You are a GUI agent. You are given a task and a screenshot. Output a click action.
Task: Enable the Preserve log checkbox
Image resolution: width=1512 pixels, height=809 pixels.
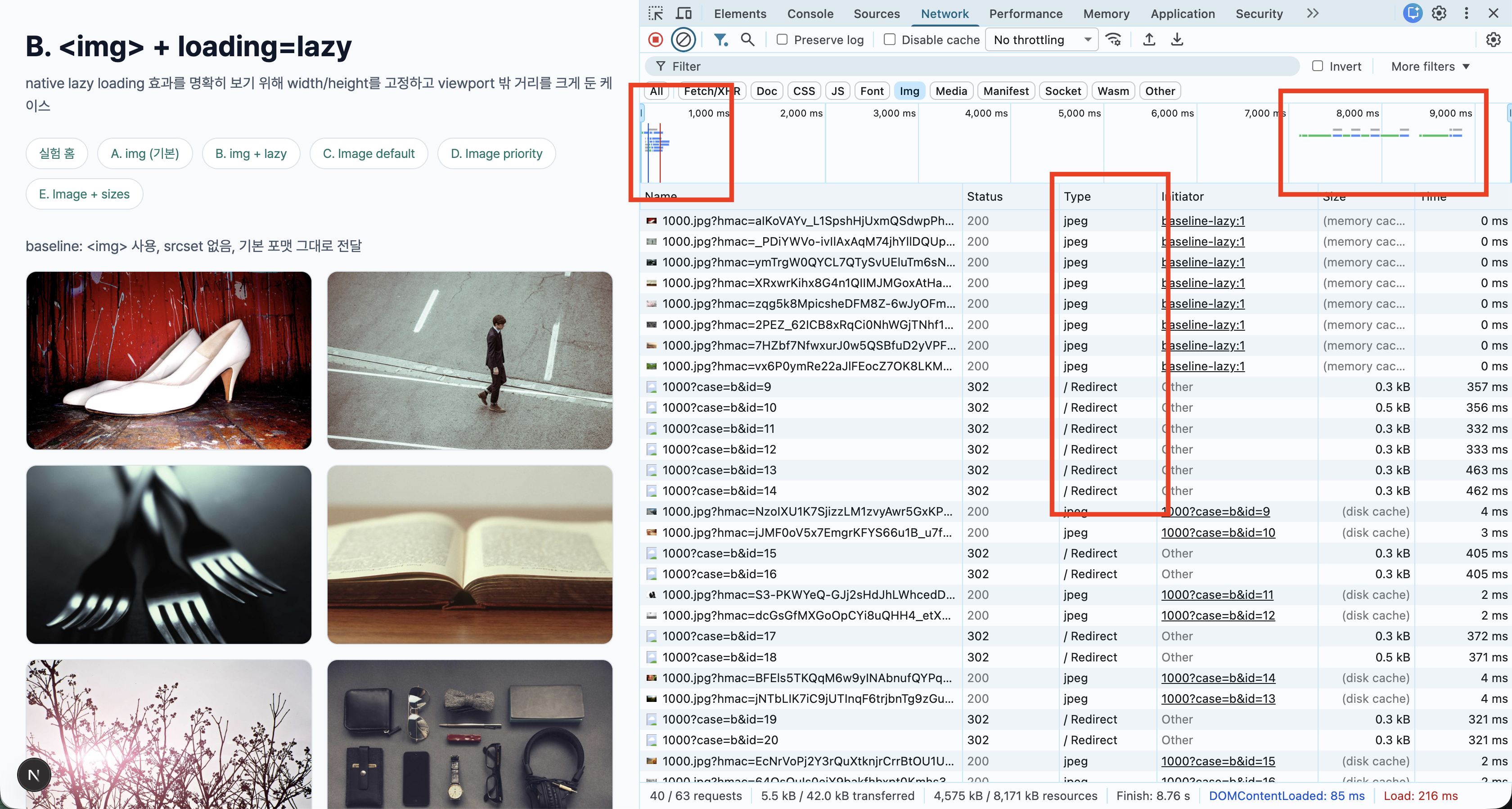(782, 39)
